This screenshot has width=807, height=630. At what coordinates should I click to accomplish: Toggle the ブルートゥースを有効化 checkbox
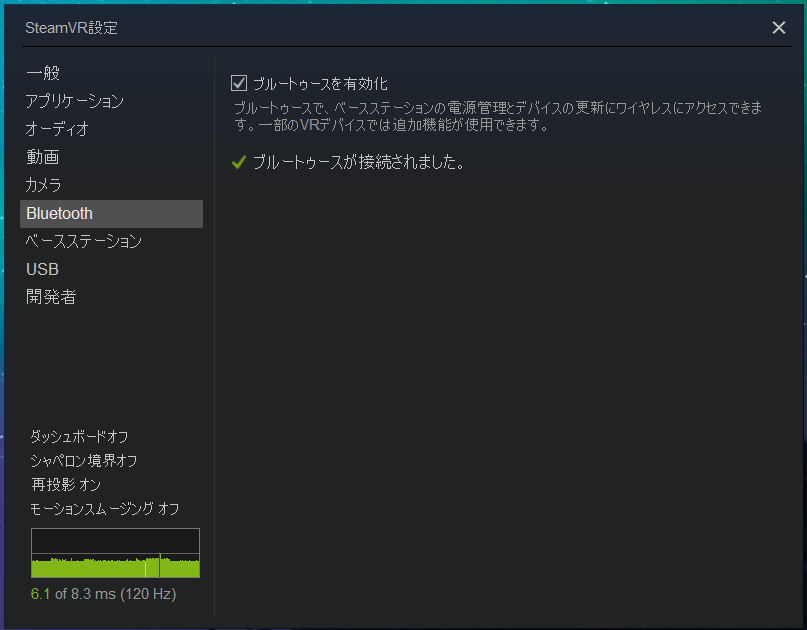coord(239,83)
